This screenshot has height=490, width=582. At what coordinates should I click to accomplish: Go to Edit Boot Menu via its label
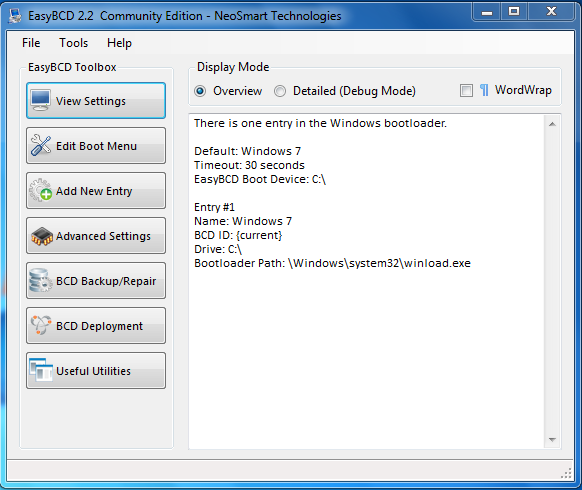pyautogui.click(x=97, y=146)
